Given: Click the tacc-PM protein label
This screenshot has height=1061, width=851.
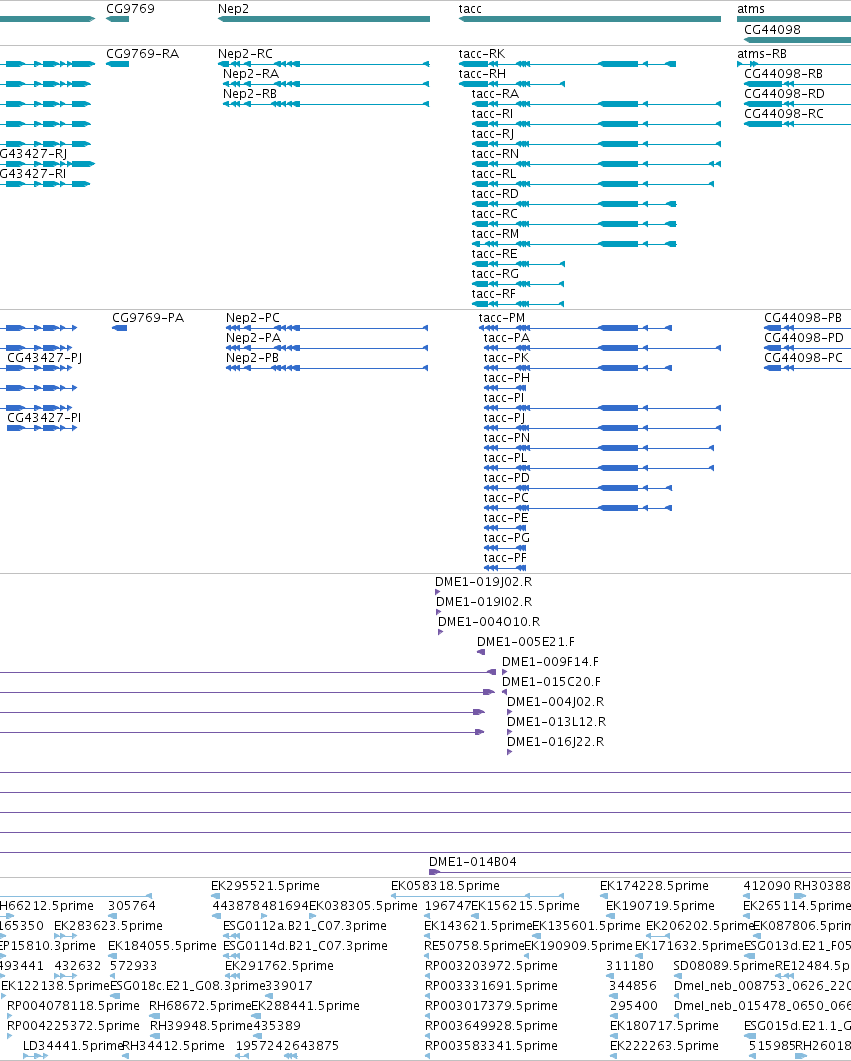Looking at the screenshot, I should click(502, 317).
